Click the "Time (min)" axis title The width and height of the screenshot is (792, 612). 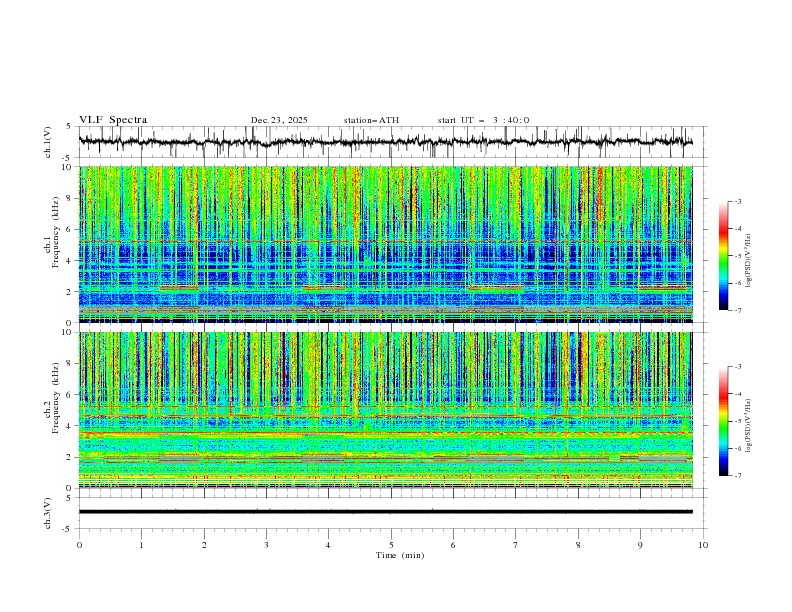[x=400, y=555]
